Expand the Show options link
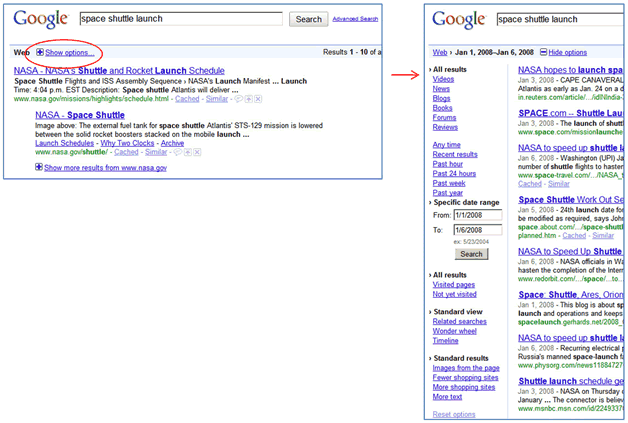The width and height of the screenshot is (628, 423). pos(70,52)
